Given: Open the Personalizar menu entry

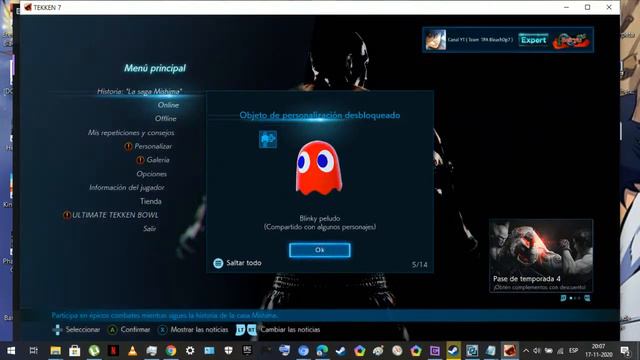Looking at the screenshot, I should [x=153, y=146].
